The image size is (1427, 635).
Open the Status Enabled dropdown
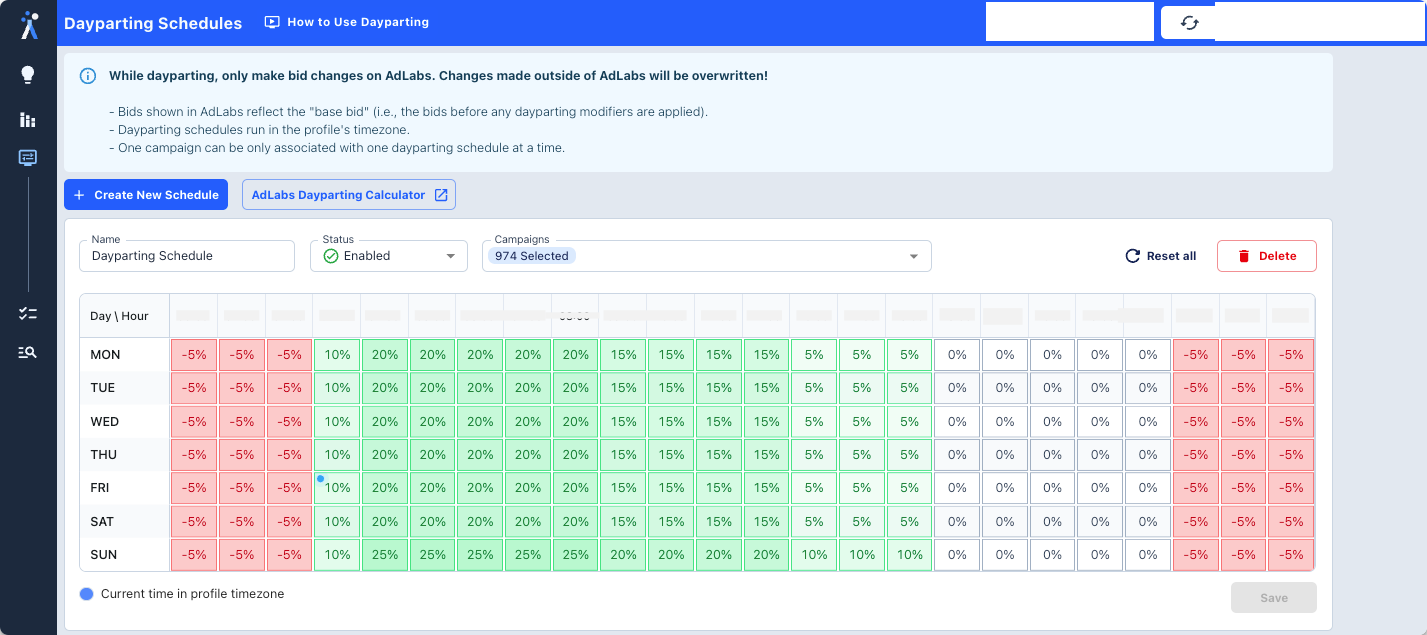coord(389,256)
